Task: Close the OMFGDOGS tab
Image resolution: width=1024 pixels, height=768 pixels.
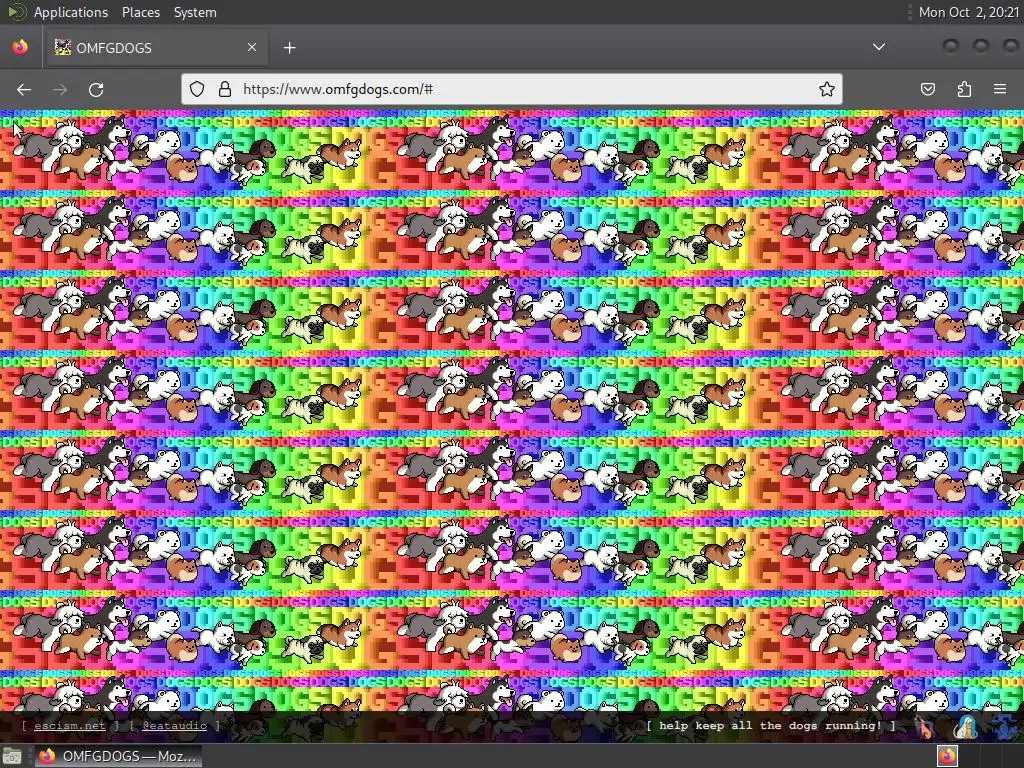Action: point(252,47)
